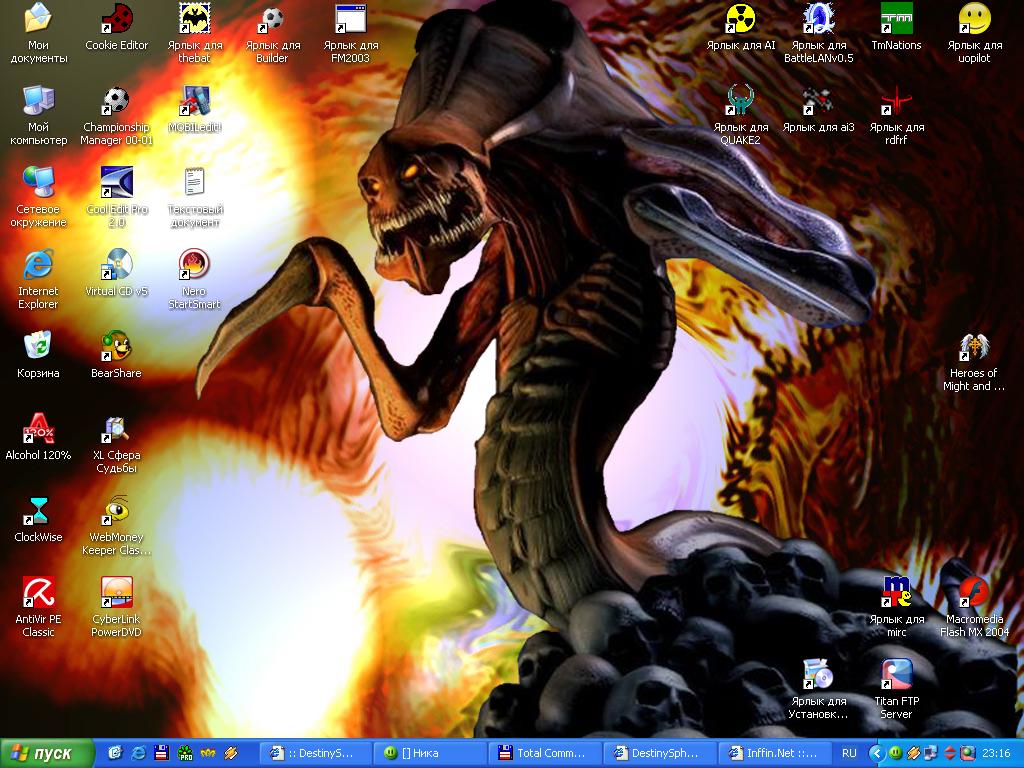Screen dimensions: 1024x768
Task: Switch to the DestinySph... taskbar window
Action: point(660,754)
